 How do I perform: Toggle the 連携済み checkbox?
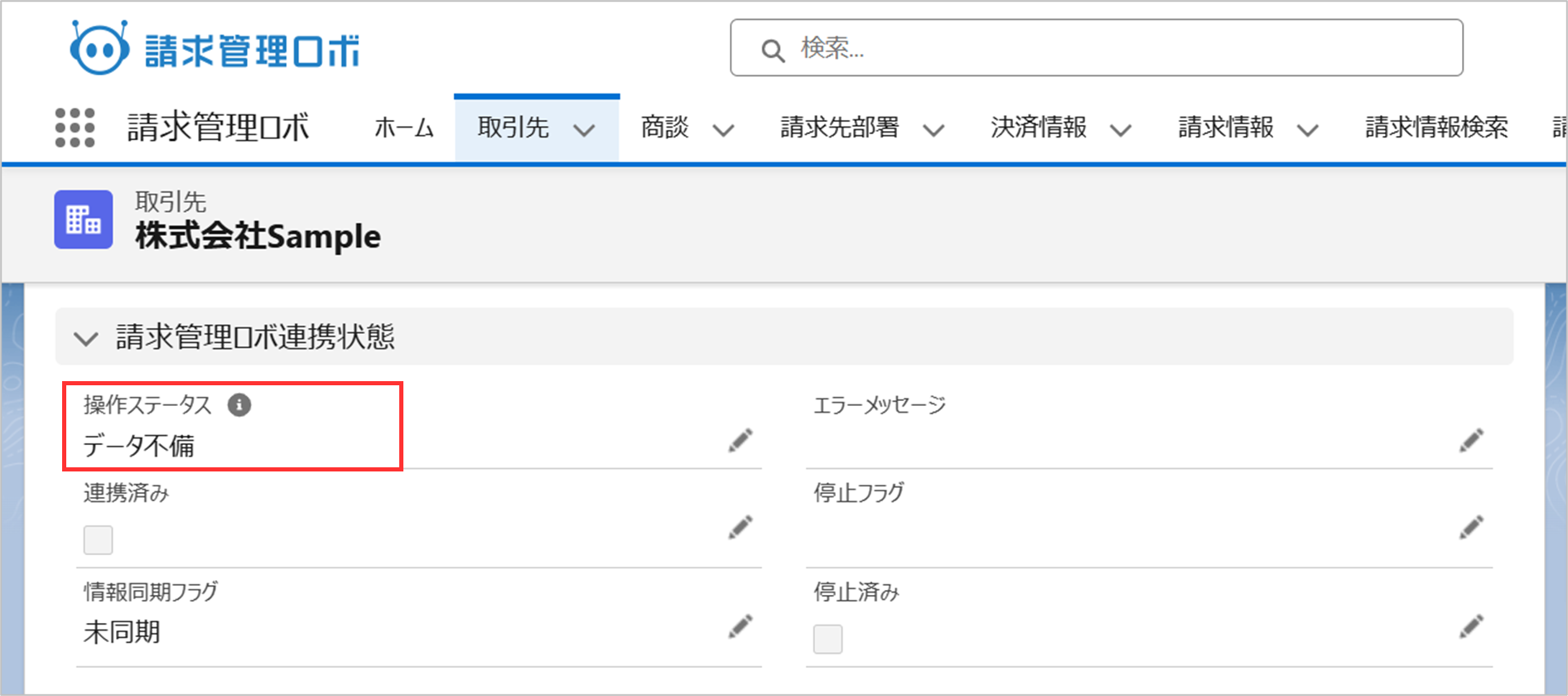[x=98, y=540]
